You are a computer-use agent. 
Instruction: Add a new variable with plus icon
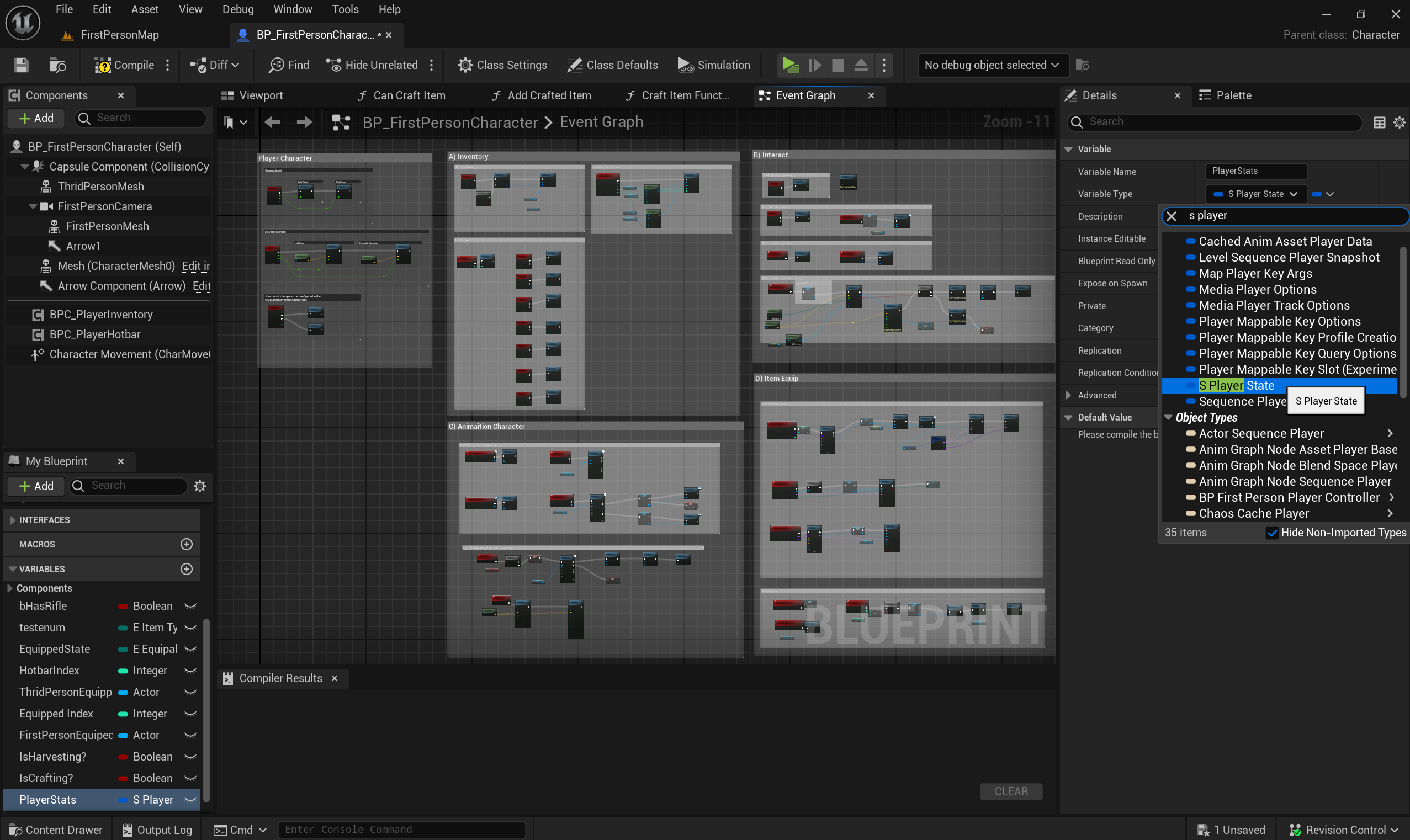(x=186, y=569)
